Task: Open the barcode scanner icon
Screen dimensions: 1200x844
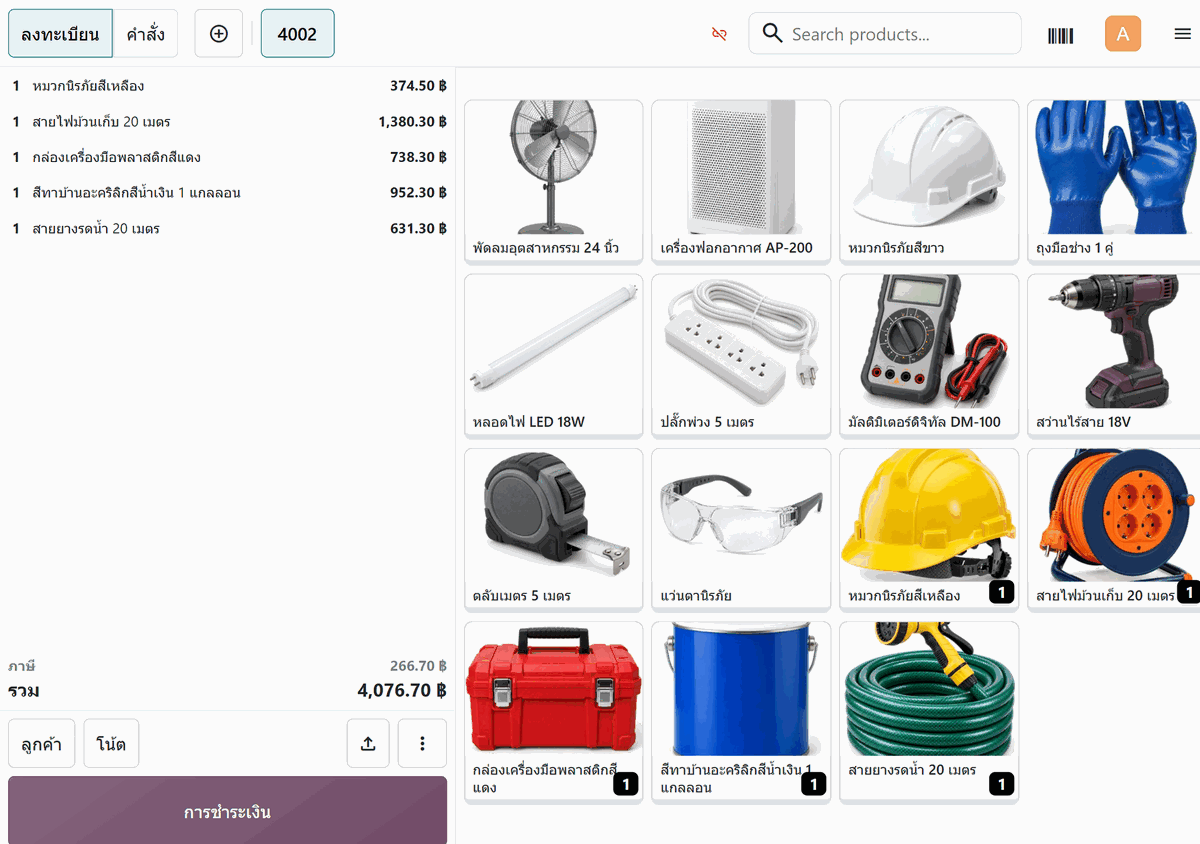Action: click(x=1060, y=35)
